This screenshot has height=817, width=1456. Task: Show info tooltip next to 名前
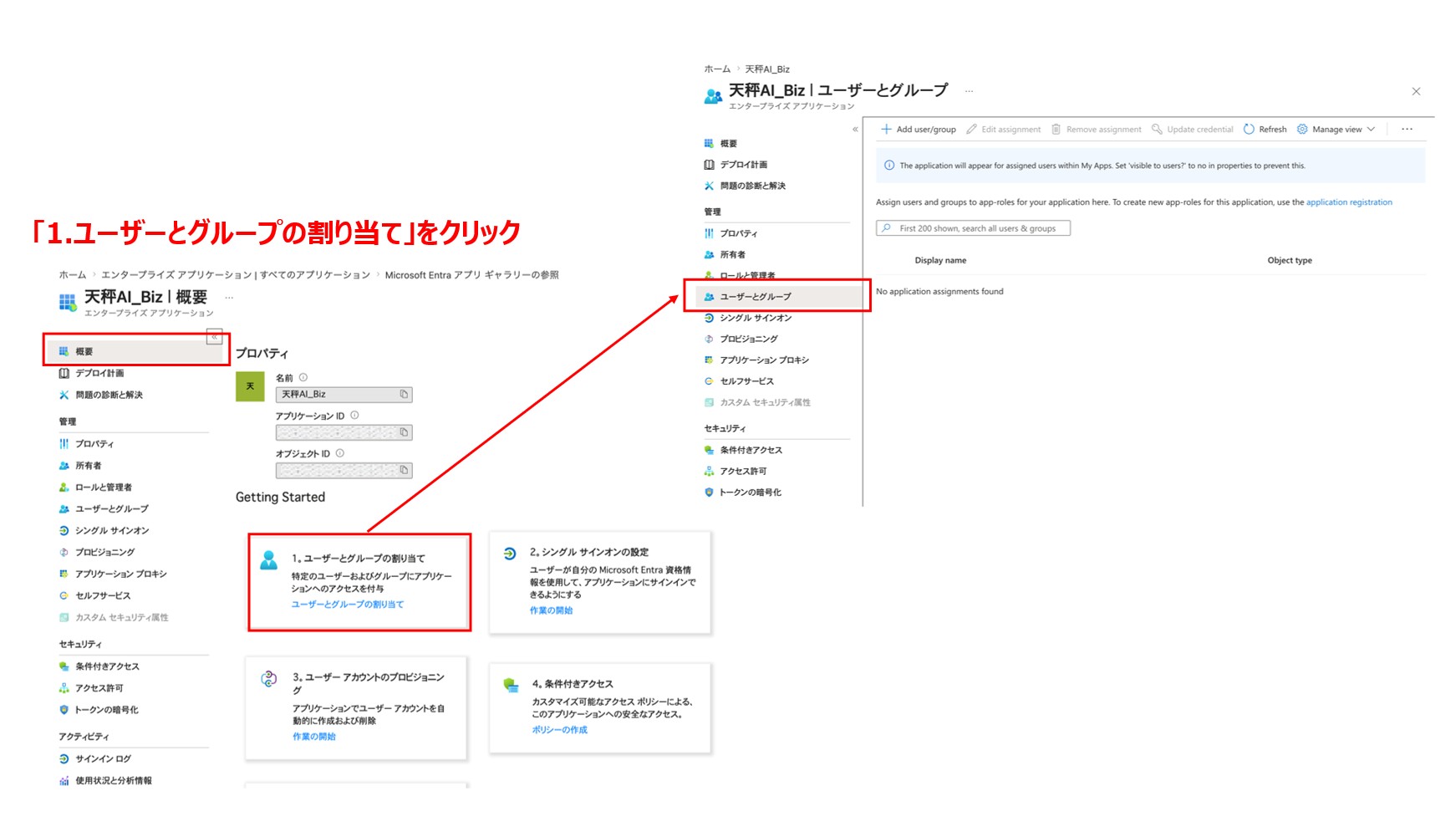[x=303, y=377]
